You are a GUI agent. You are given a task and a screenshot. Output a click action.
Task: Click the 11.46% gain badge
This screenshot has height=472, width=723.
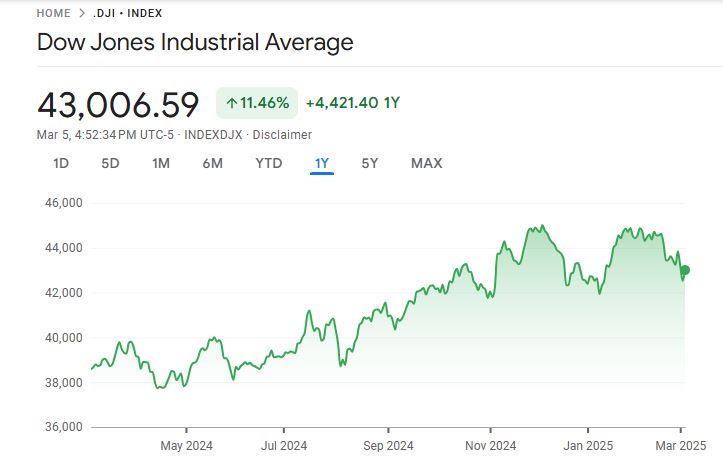pos(257,103)
